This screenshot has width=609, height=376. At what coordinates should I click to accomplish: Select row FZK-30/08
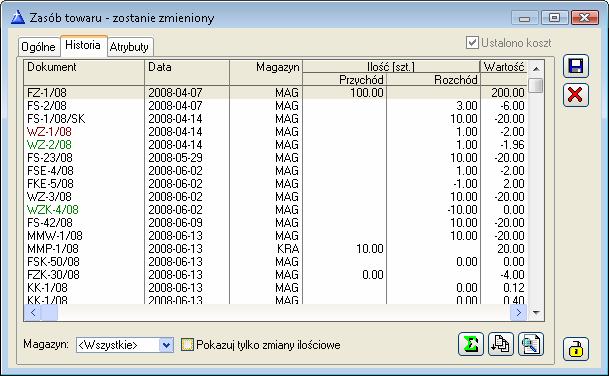[x=274, y=275]
